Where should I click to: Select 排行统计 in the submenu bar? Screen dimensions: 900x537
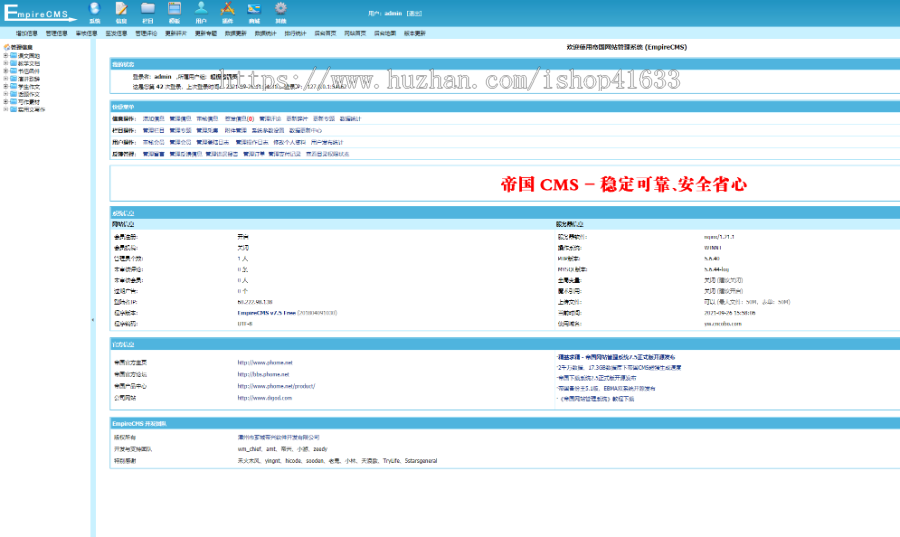[x=295, y=33]
